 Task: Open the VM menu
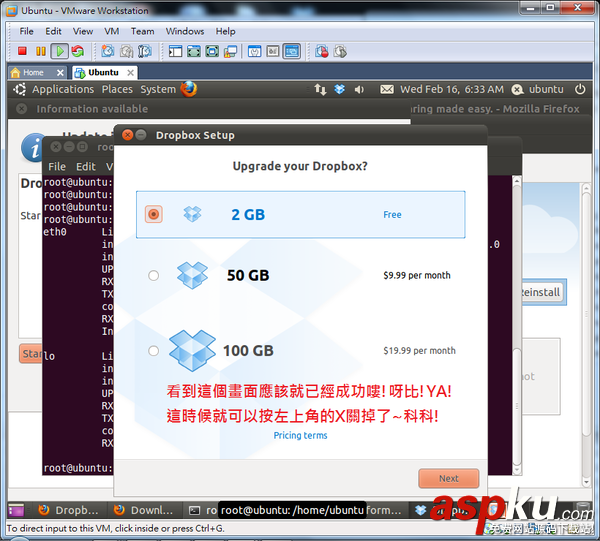pos(111,31)
